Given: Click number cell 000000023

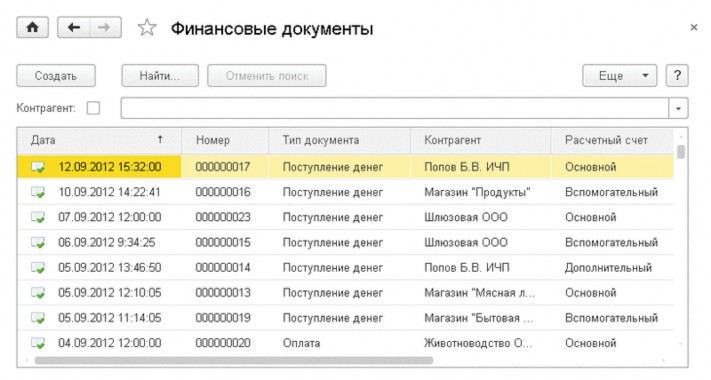Looking at the screenshot, I should pos(223,217).
